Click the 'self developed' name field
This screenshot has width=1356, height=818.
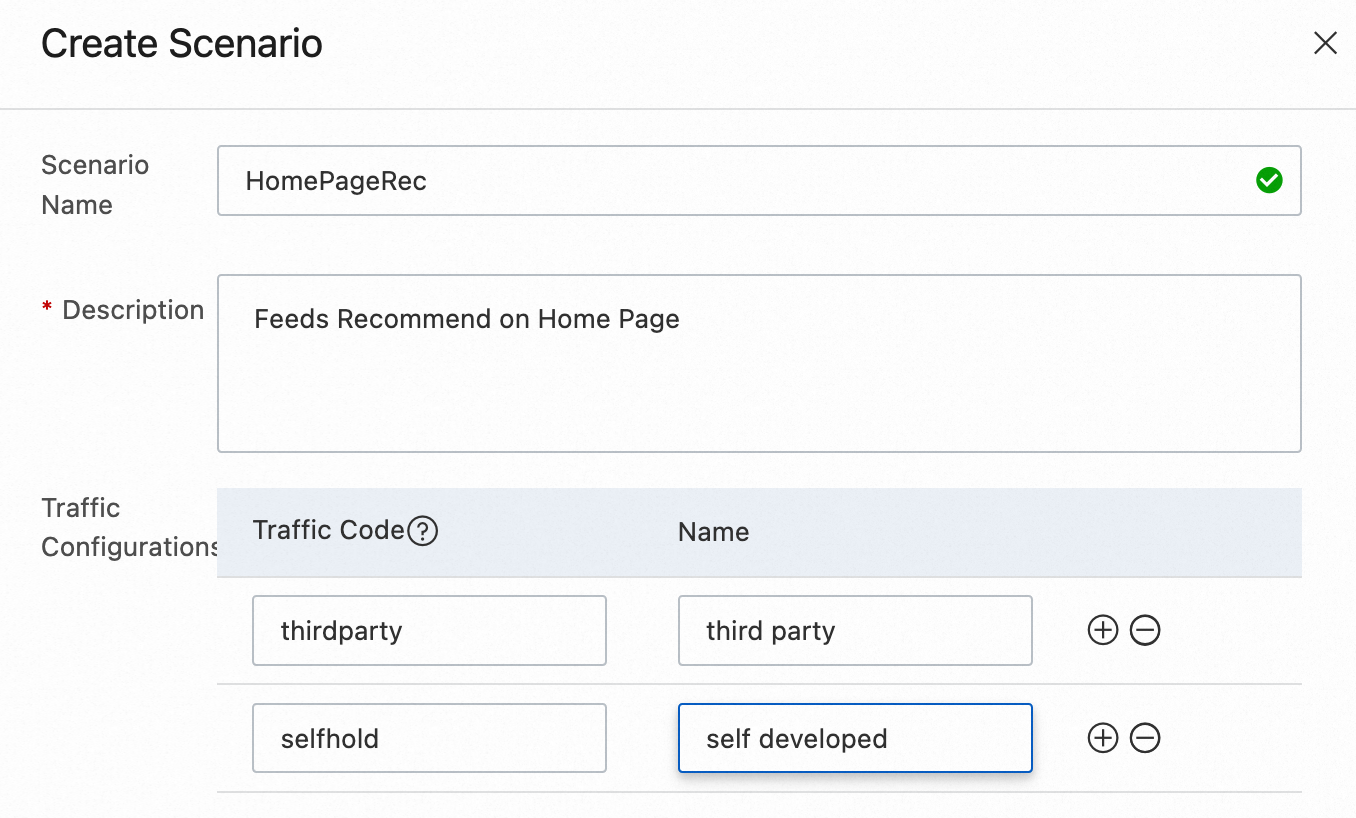tap(854, 739)
